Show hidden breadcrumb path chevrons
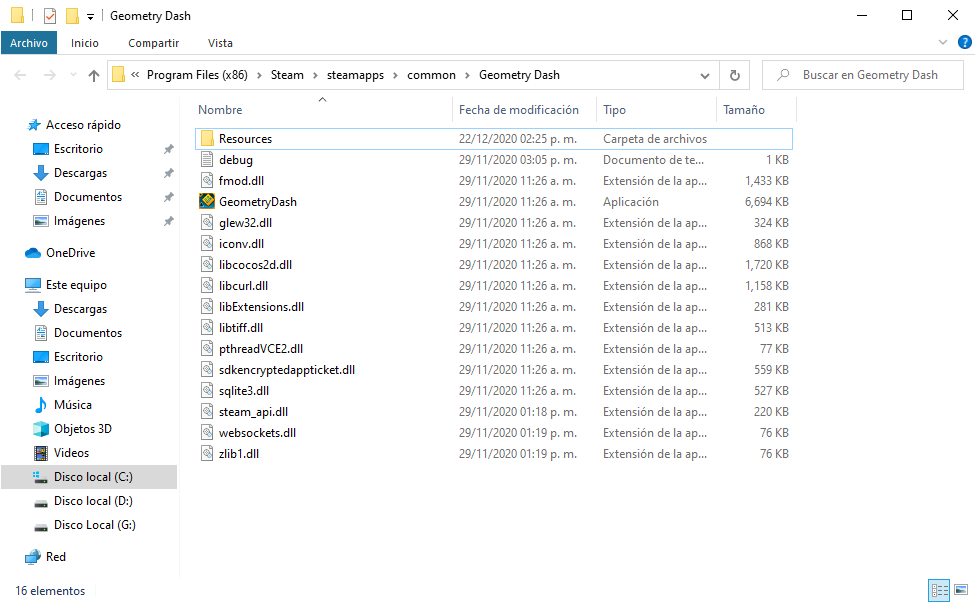 [x=135, y=75]
